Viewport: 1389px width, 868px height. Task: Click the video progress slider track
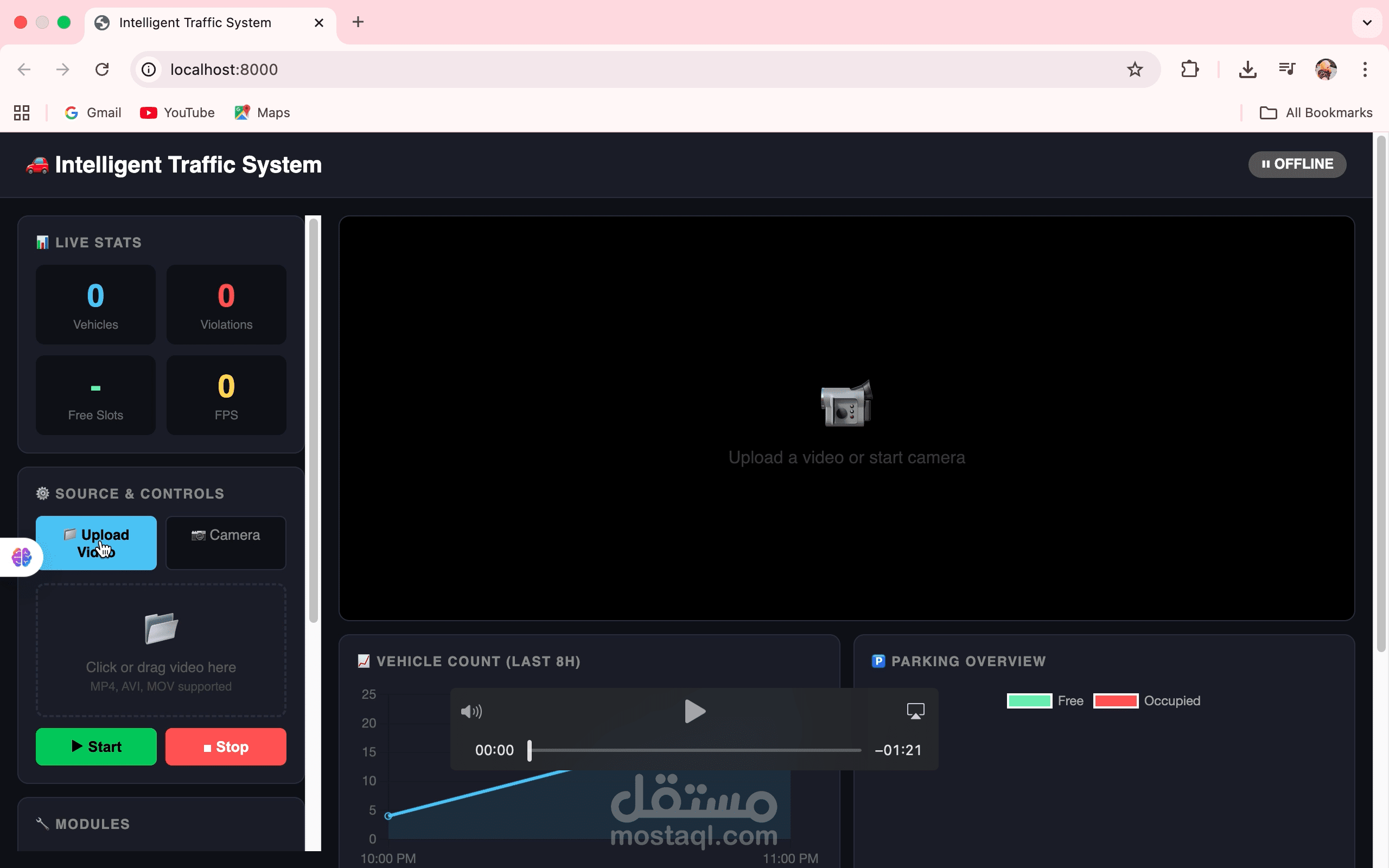694,750
